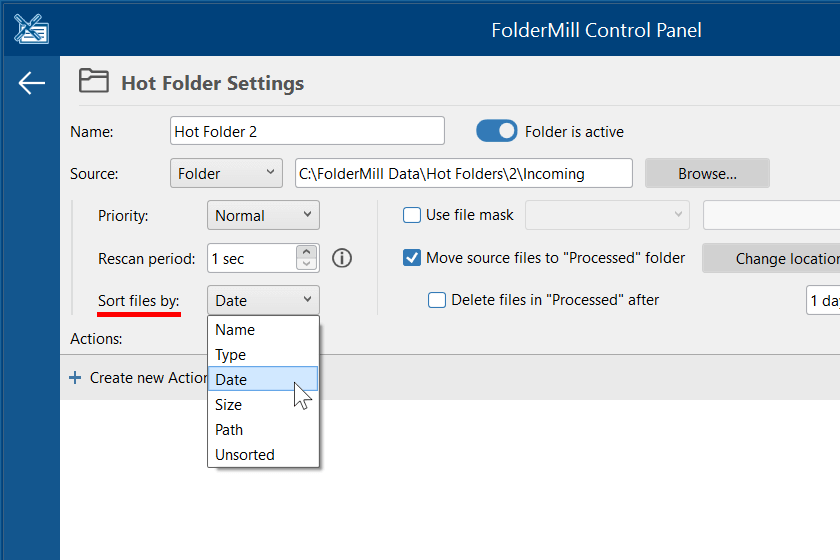Collapse the Sort files by dropdown
This screenshot has width=840, height=560.
tap(263, 300)
